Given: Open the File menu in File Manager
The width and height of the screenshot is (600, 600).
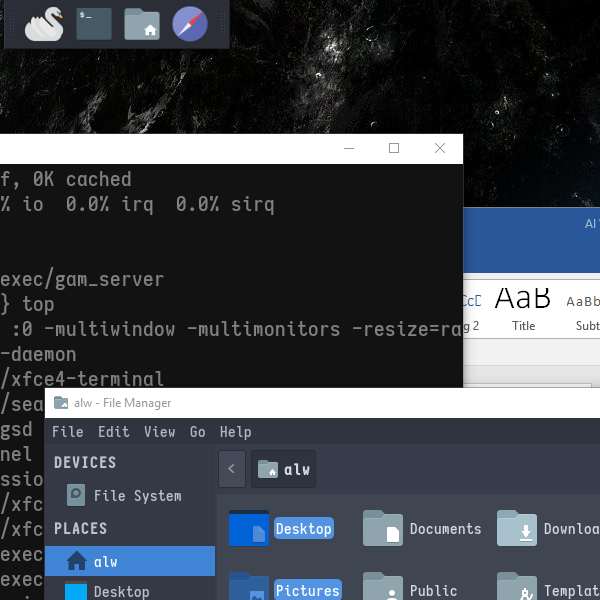Looking at the screenshot, I should pyautogui.click(x=67, y=432).
